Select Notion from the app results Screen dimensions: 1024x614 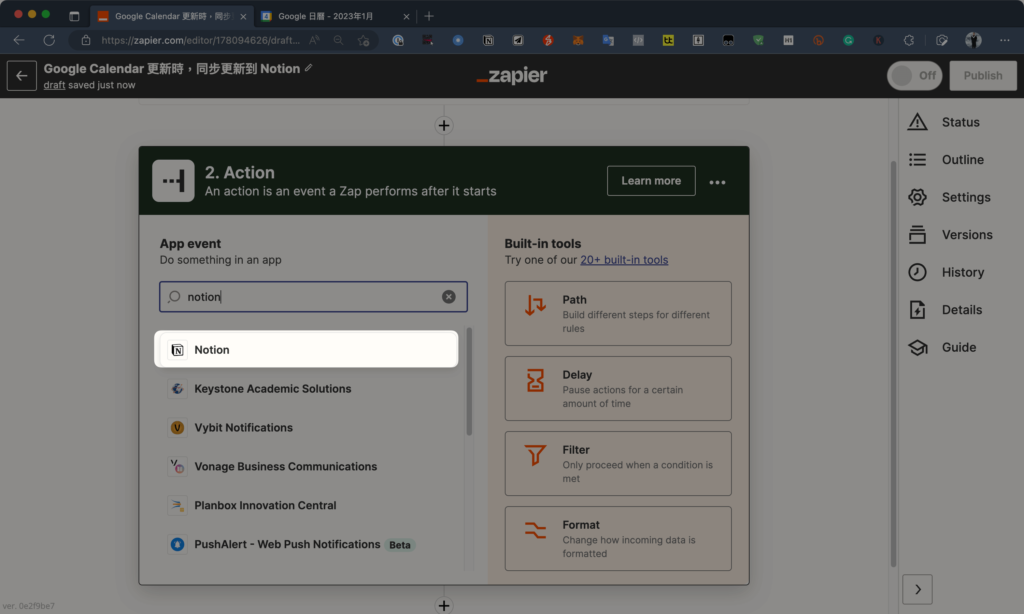click(306, 349)
